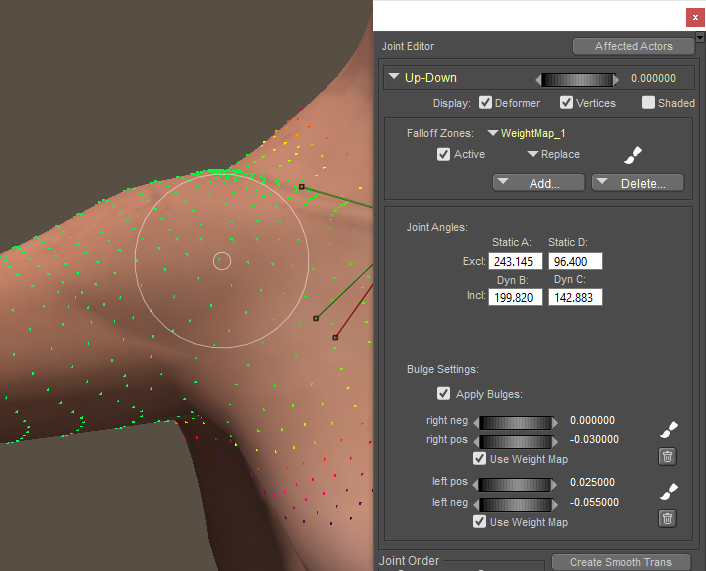
Task: Open the Add... falloff zone menu
Action: 537,183
